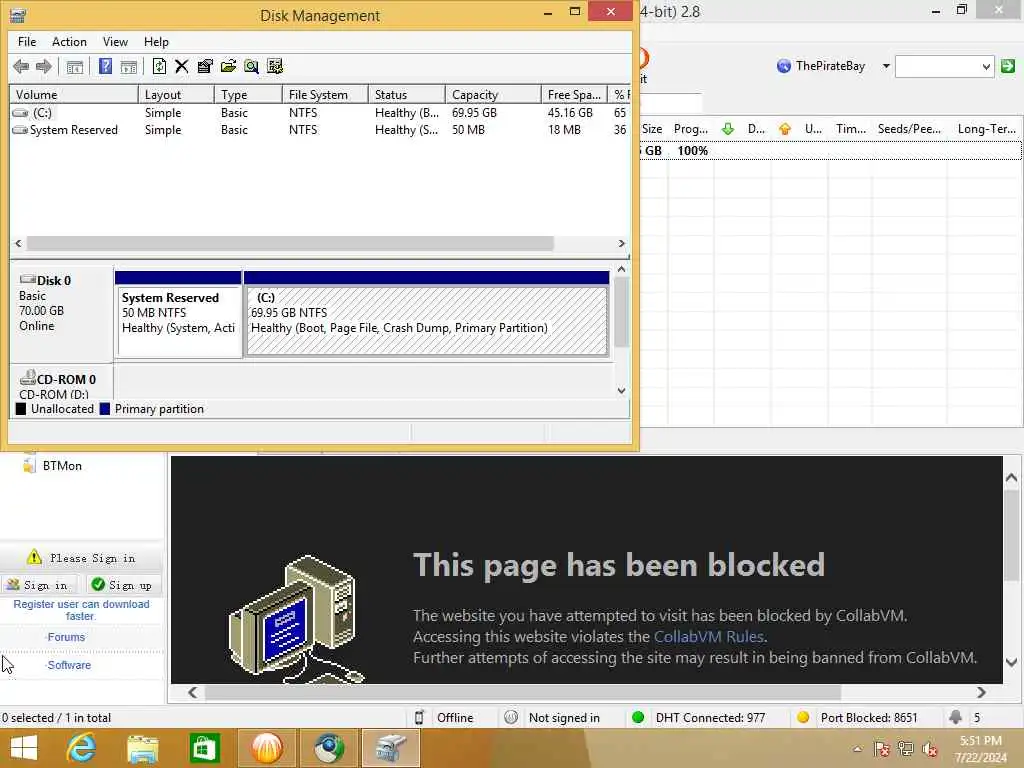Click the disk view down scroll arrow

pyautogui.click(x=621, y=391)
